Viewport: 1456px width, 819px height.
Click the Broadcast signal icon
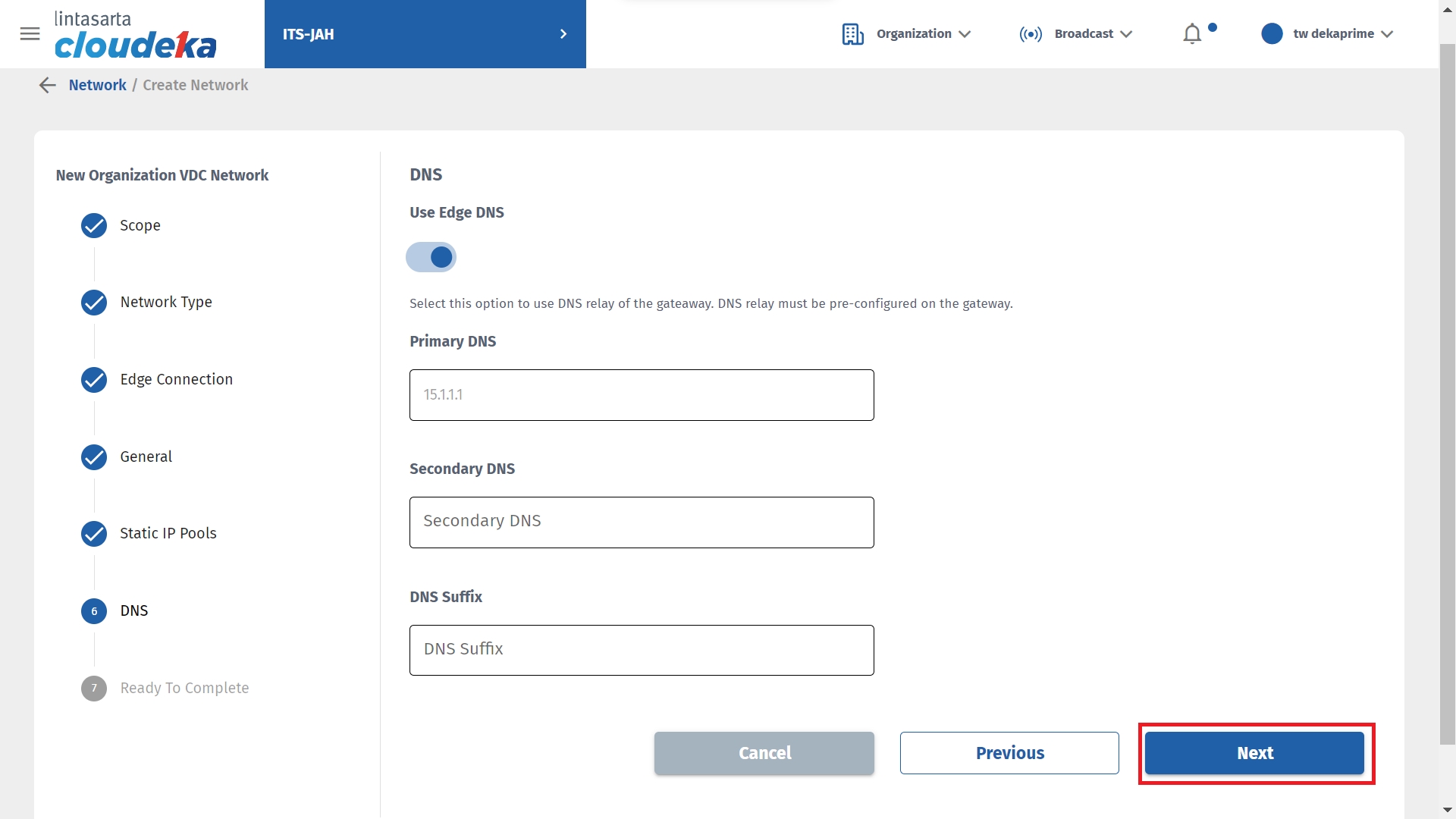pos(1031,34)
